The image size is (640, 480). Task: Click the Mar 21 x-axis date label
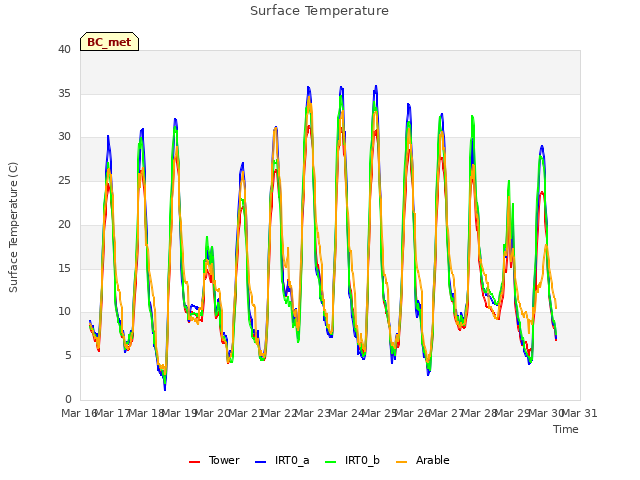click(x=246, y=413)
